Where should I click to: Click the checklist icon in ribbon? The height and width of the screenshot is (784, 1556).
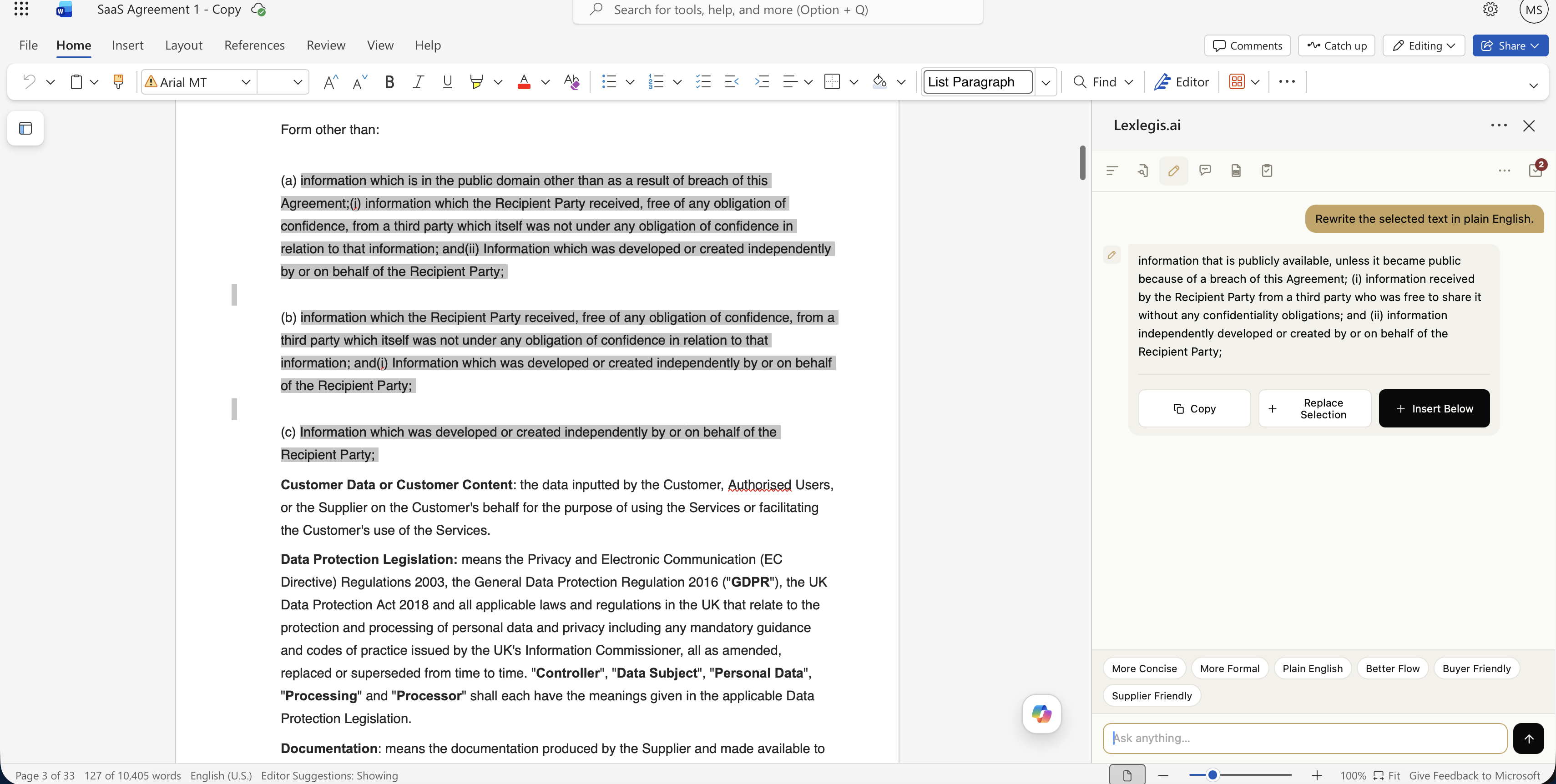tap(703, 81)
